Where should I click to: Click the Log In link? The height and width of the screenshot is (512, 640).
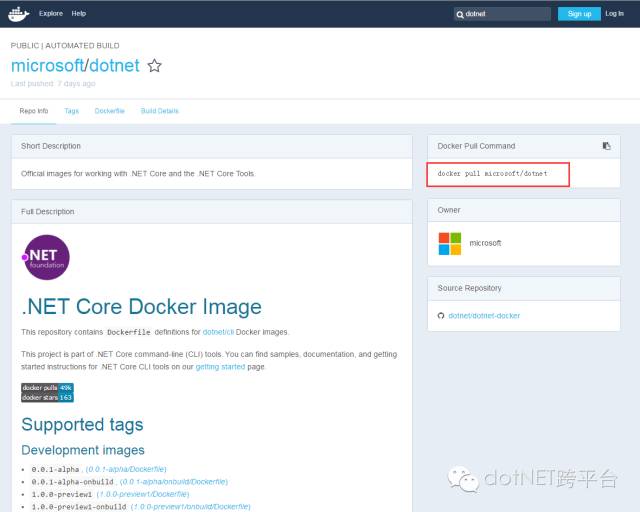pyautogui.click(x=614, y=13)
